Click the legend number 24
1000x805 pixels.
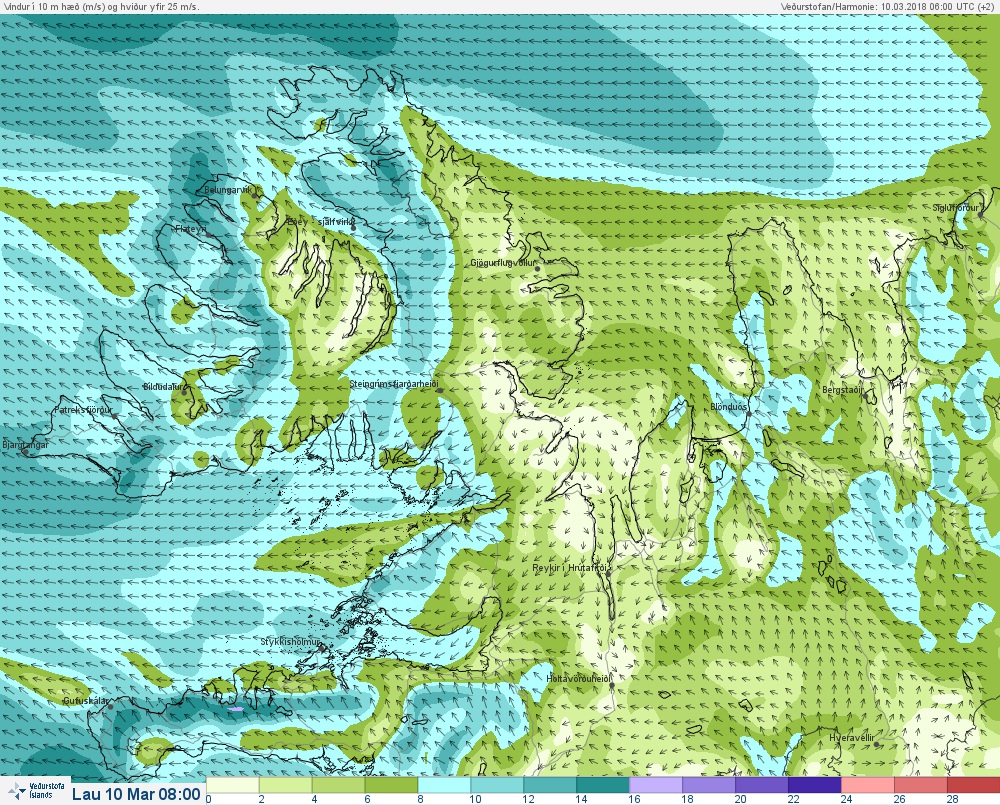846,799
